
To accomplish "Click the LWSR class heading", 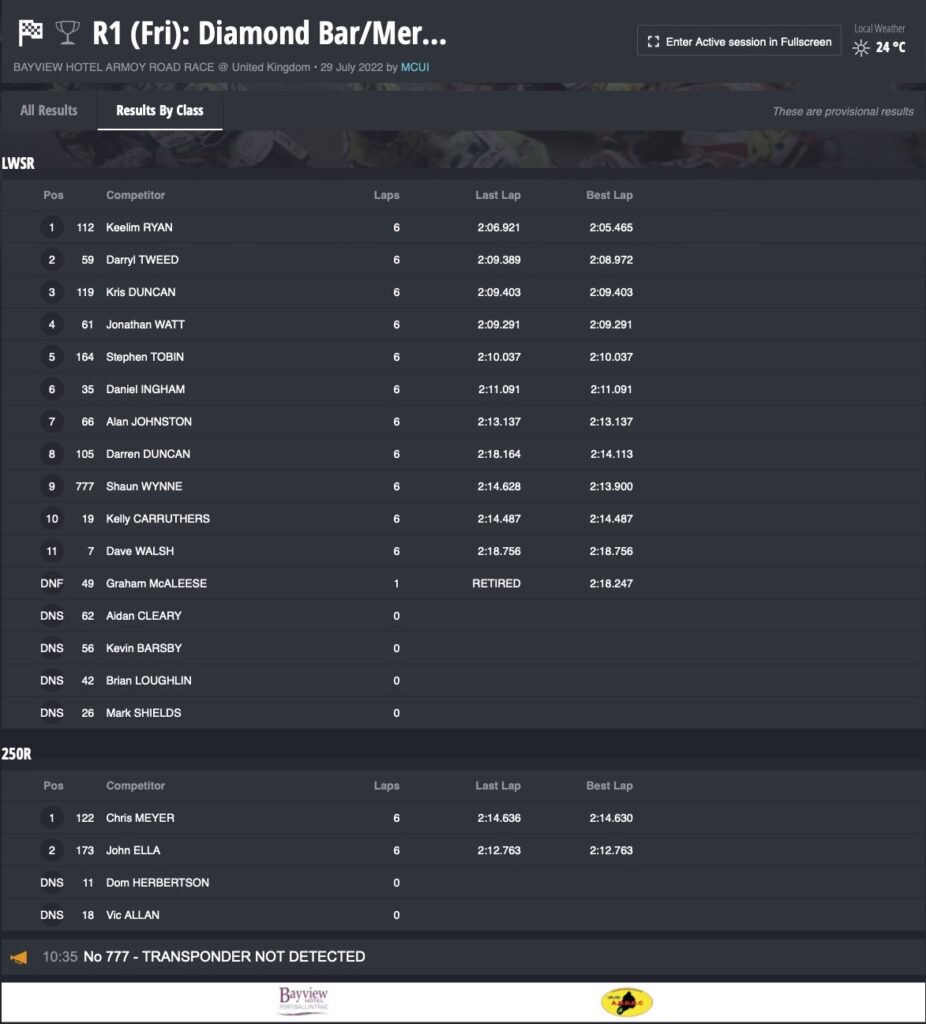I will point(18,163).
